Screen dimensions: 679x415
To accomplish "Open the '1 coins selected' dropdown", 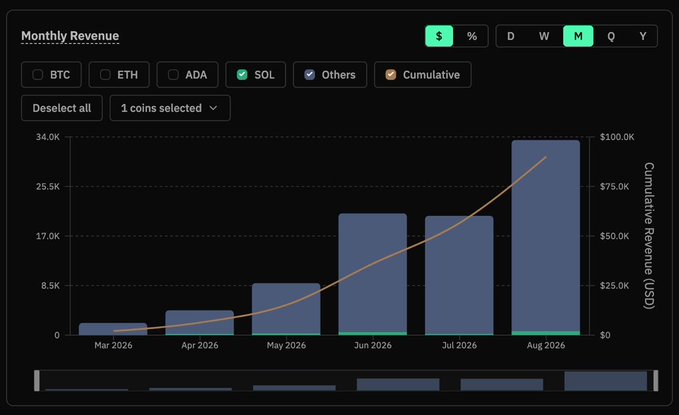I will 170,108.
